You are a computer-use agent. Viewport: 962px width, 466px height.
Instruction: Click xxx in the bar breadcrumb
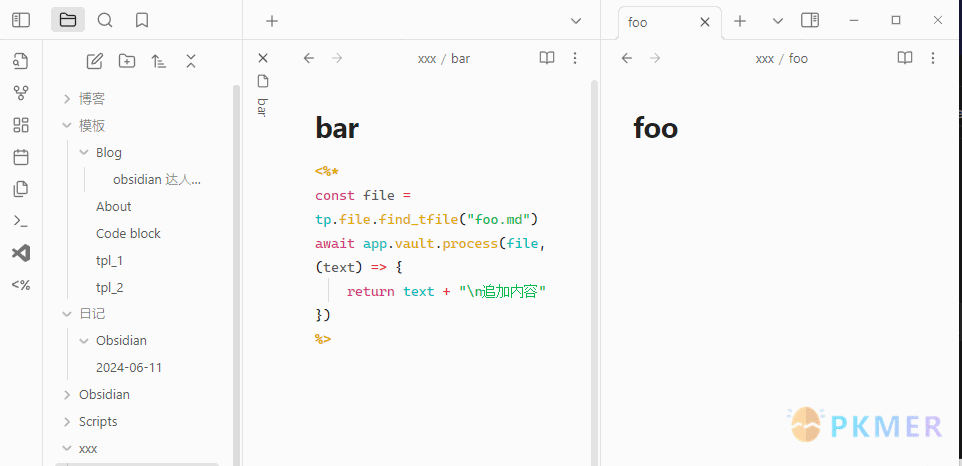point(427,59)
